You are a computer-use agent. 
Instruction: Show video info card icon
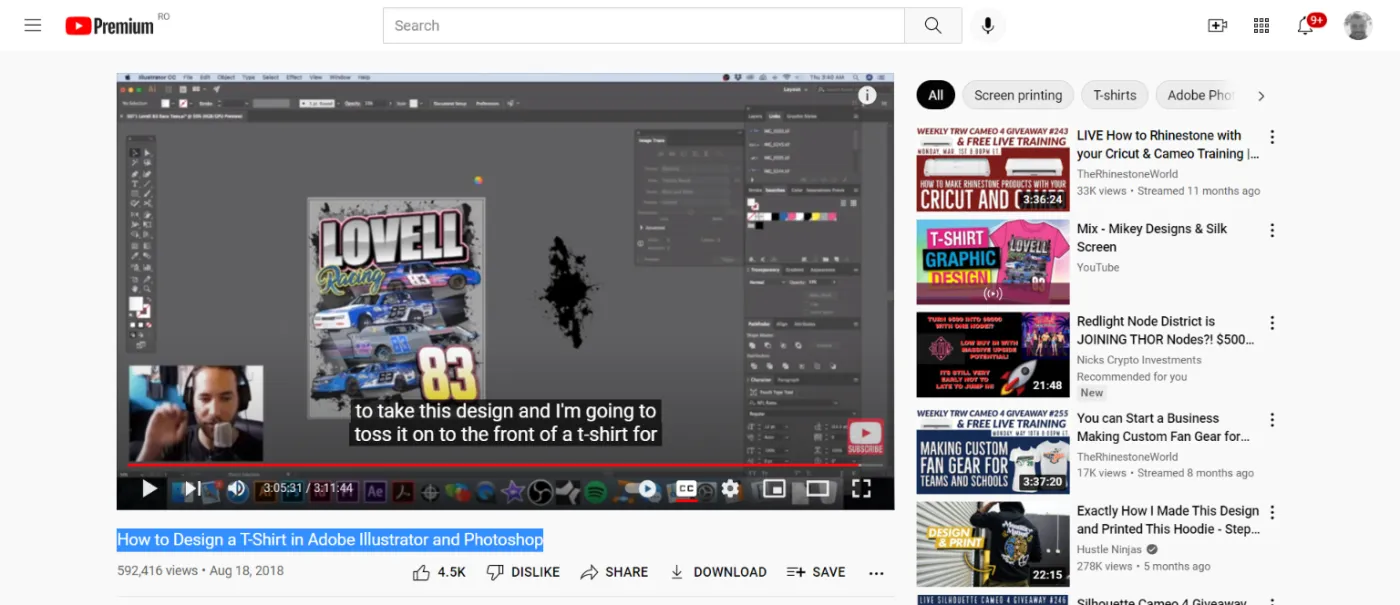[x=867, y=95]
